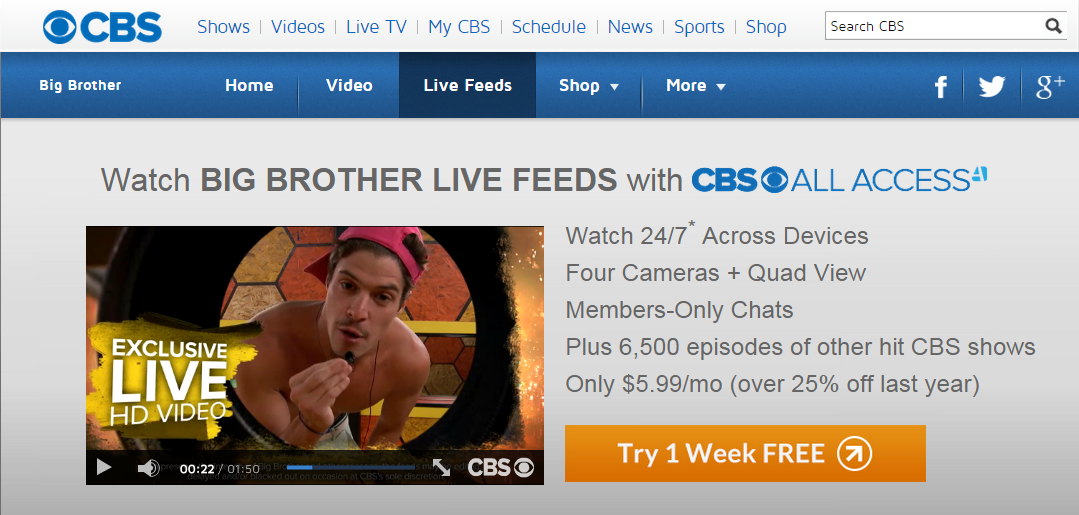Click the search magnifier icon

click(1053, 26)
